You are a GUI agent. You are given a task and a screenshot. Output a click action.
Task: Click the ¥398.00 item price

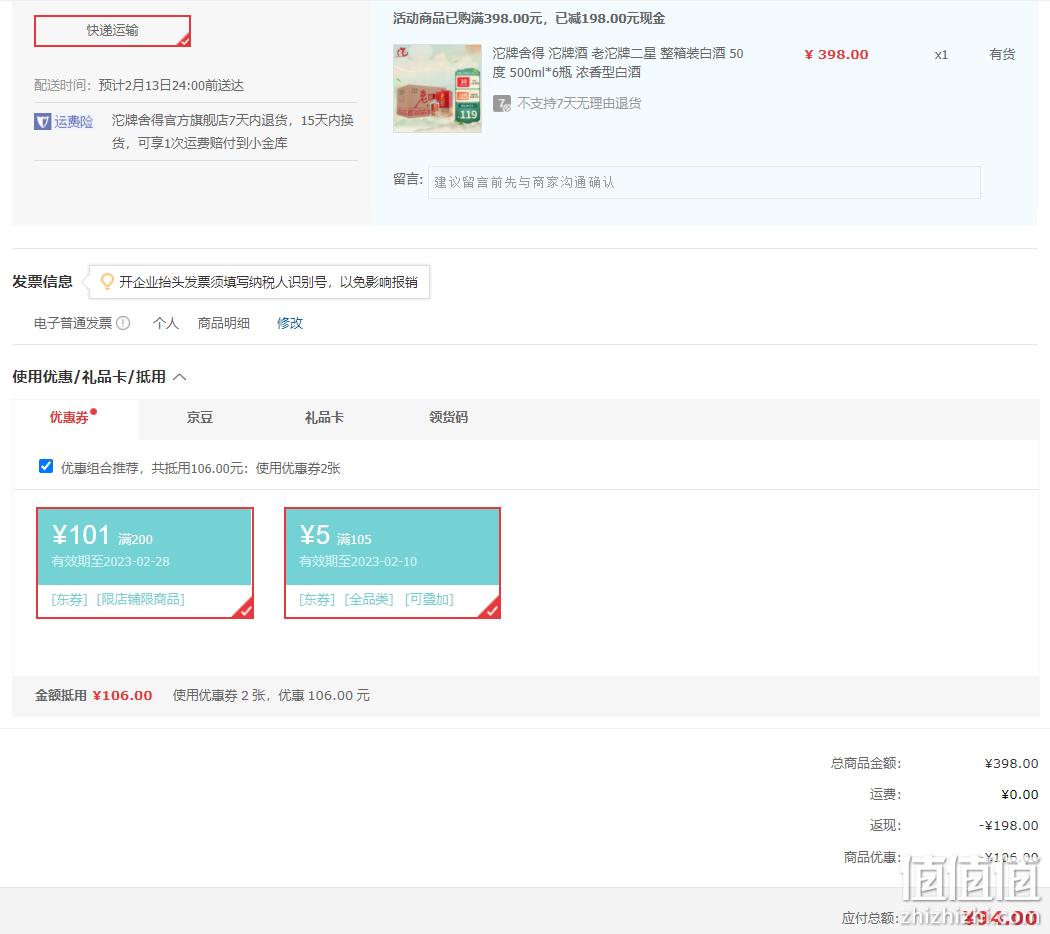[836, 54]
